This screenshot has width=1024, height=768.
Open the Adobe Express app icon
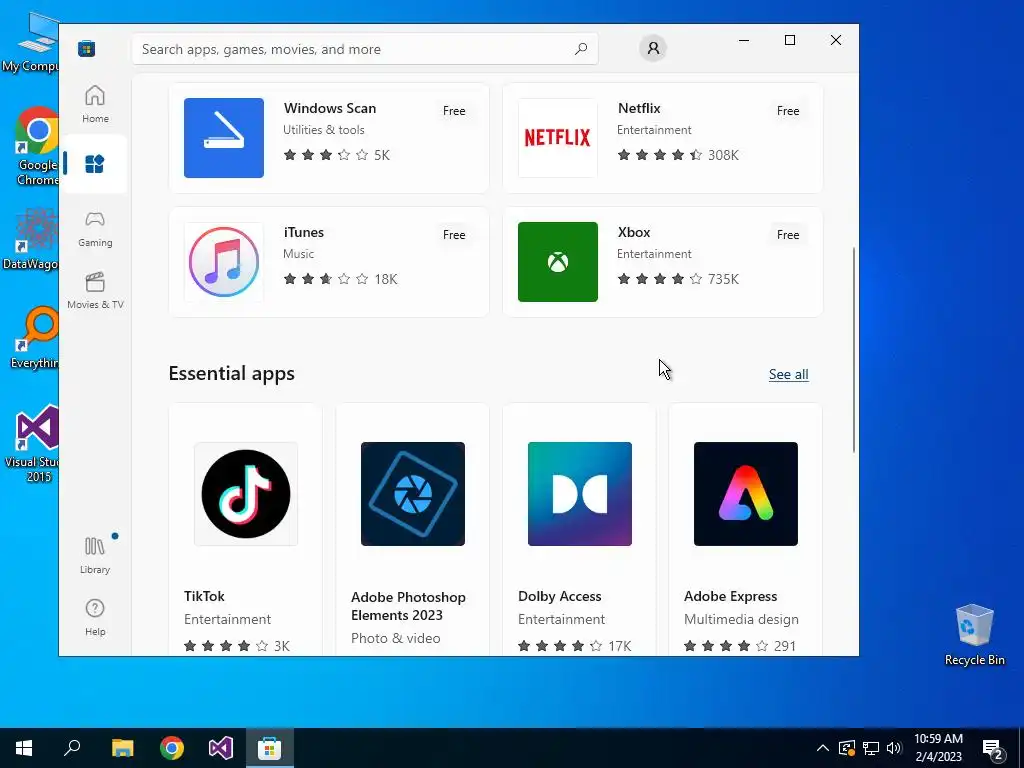tap(746, 494)
